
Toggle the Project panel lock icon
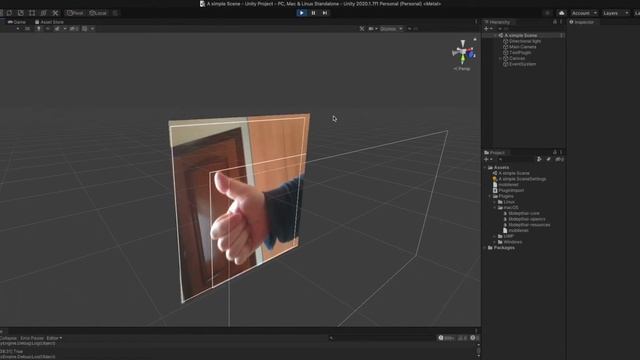(555, 152)
